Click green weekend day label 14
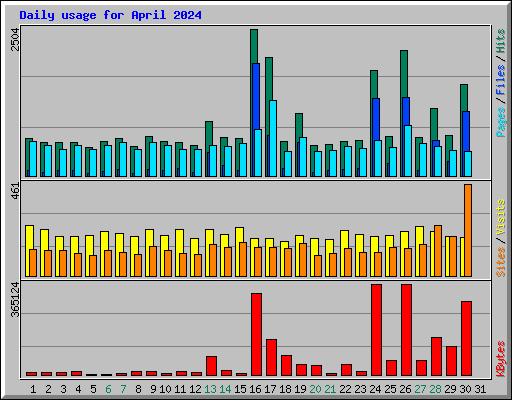 pyautogui.click(x=225, y=389)
